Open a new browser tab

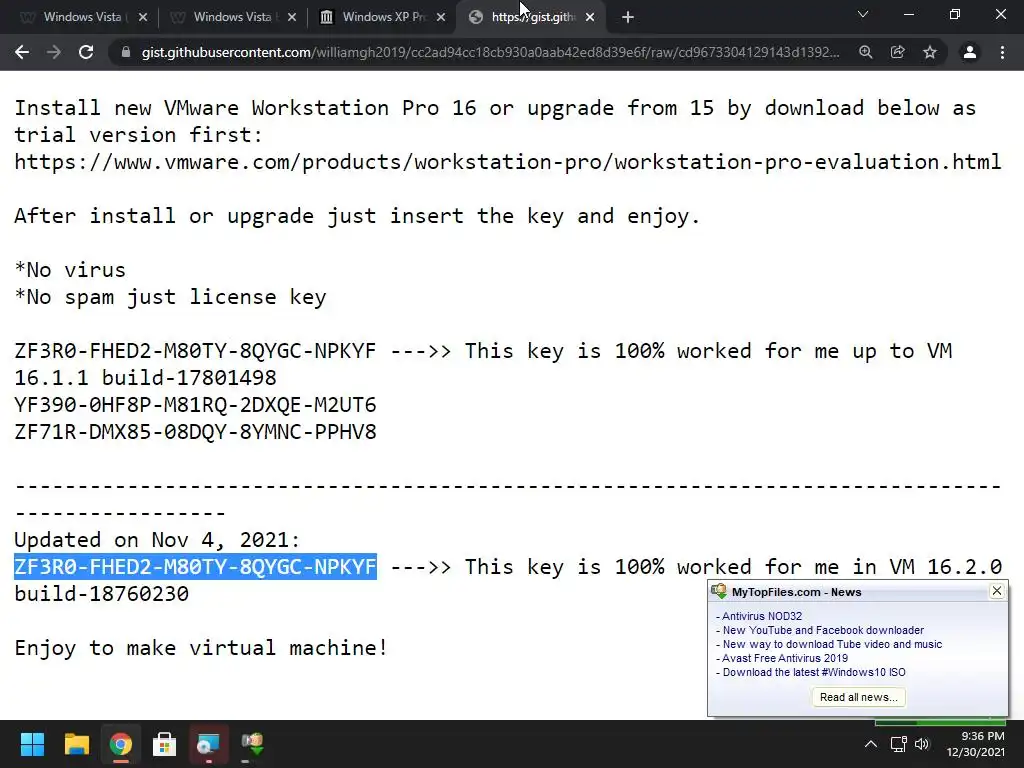pyautogui.click(x=628, y=17)
